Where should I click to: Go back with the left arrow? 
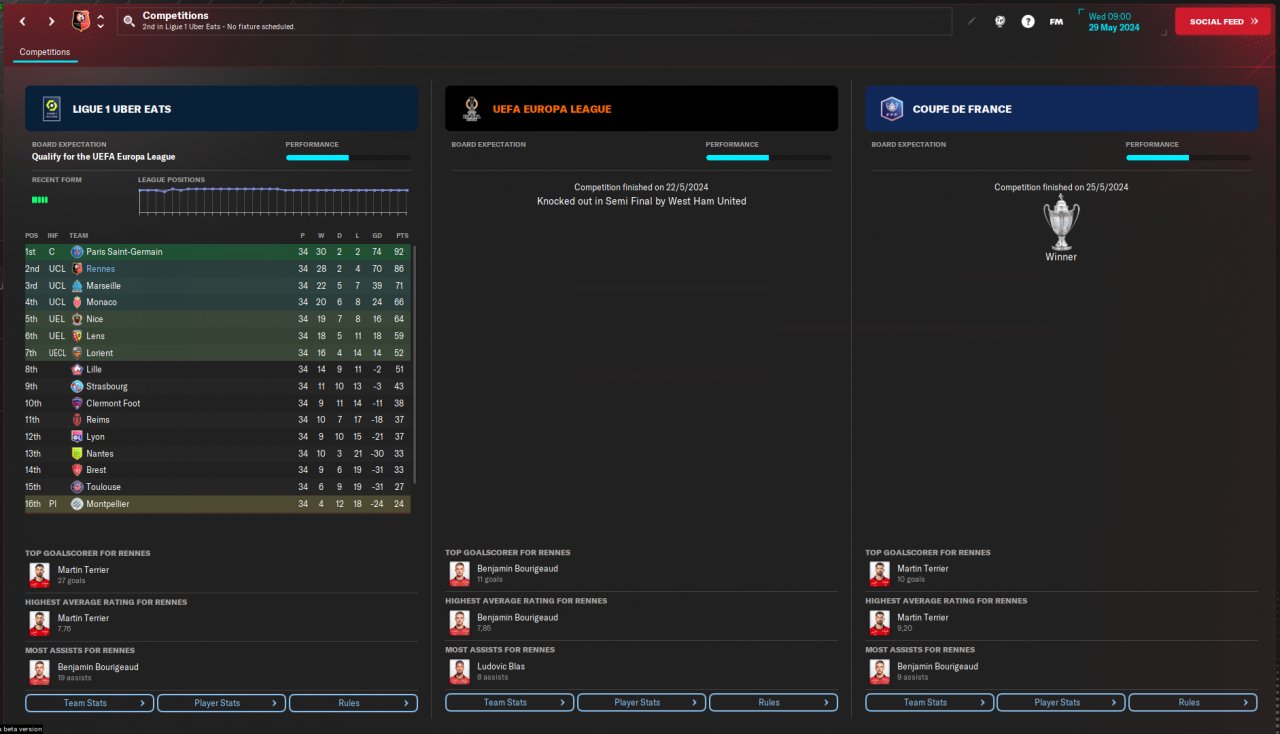point(23,21)
